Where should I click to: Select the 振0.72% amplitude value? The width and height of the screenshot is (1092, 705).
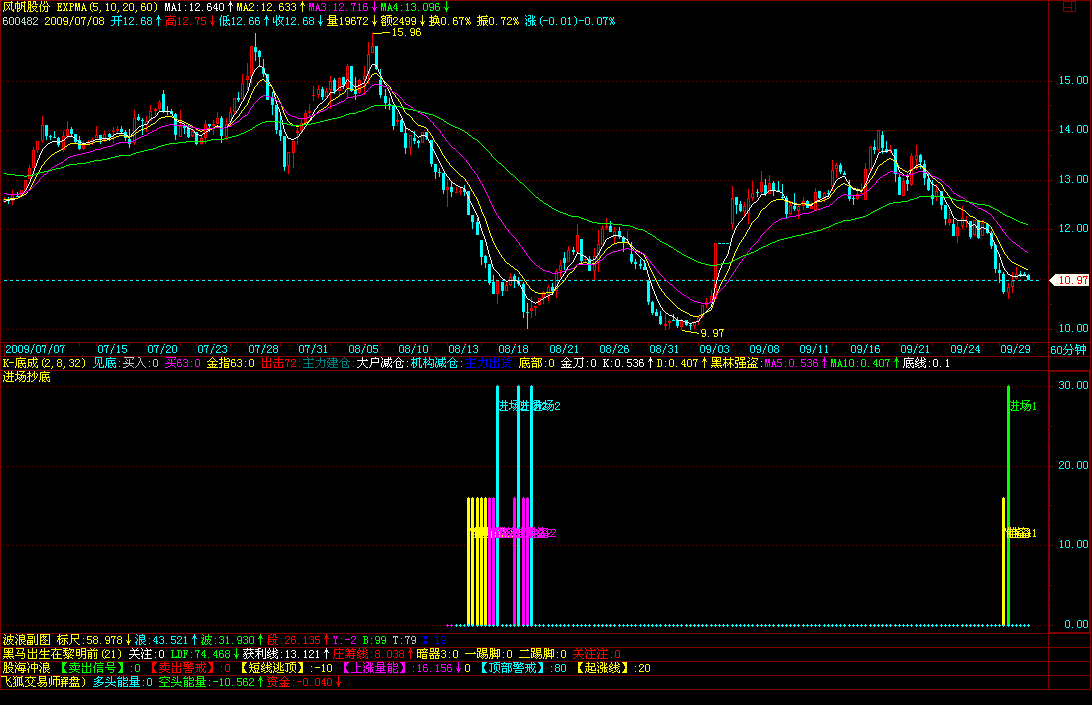click(x=498, y=21)
